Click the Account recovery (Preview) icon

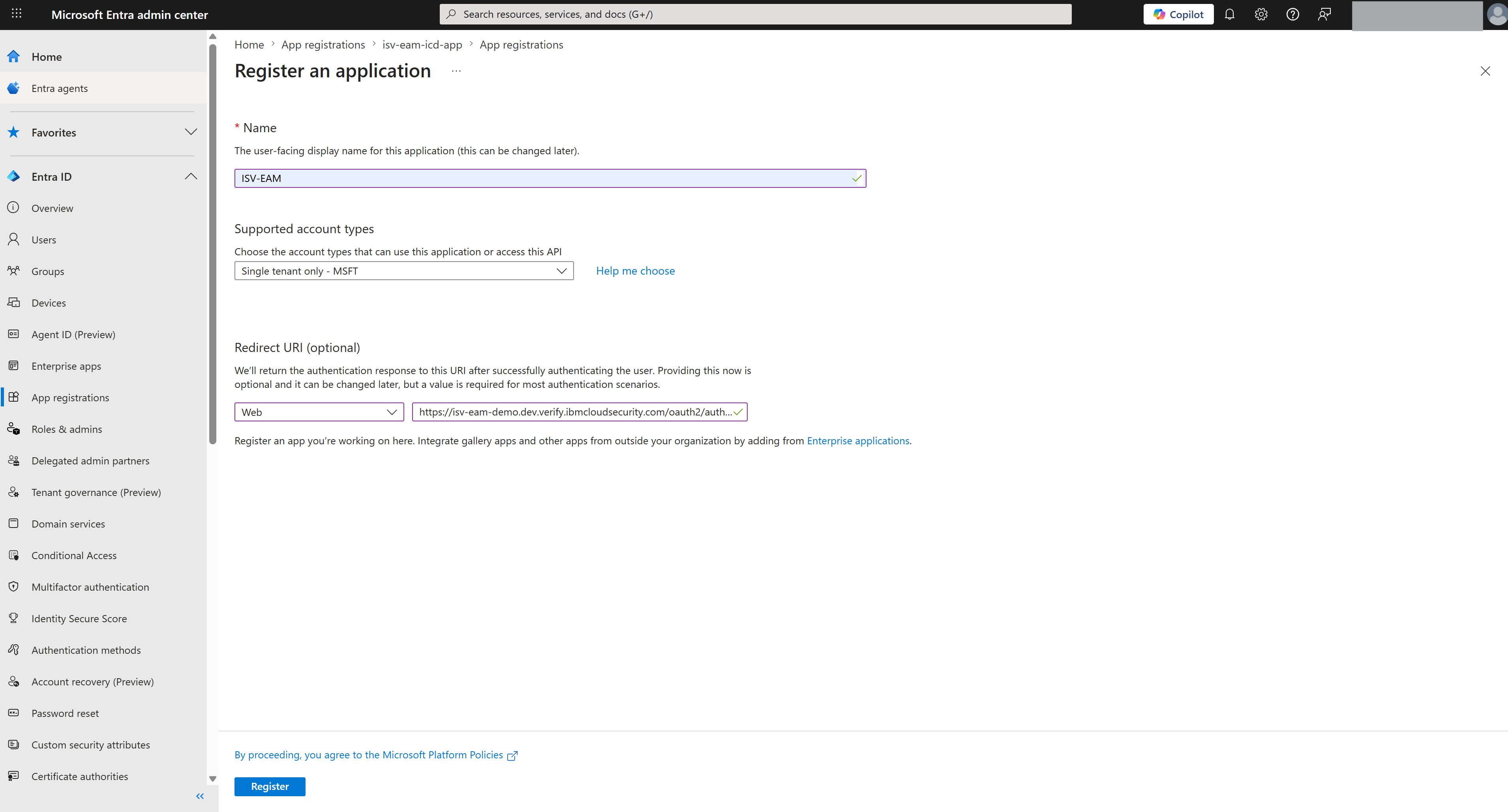pyautogui.click(x=13, y=681)
